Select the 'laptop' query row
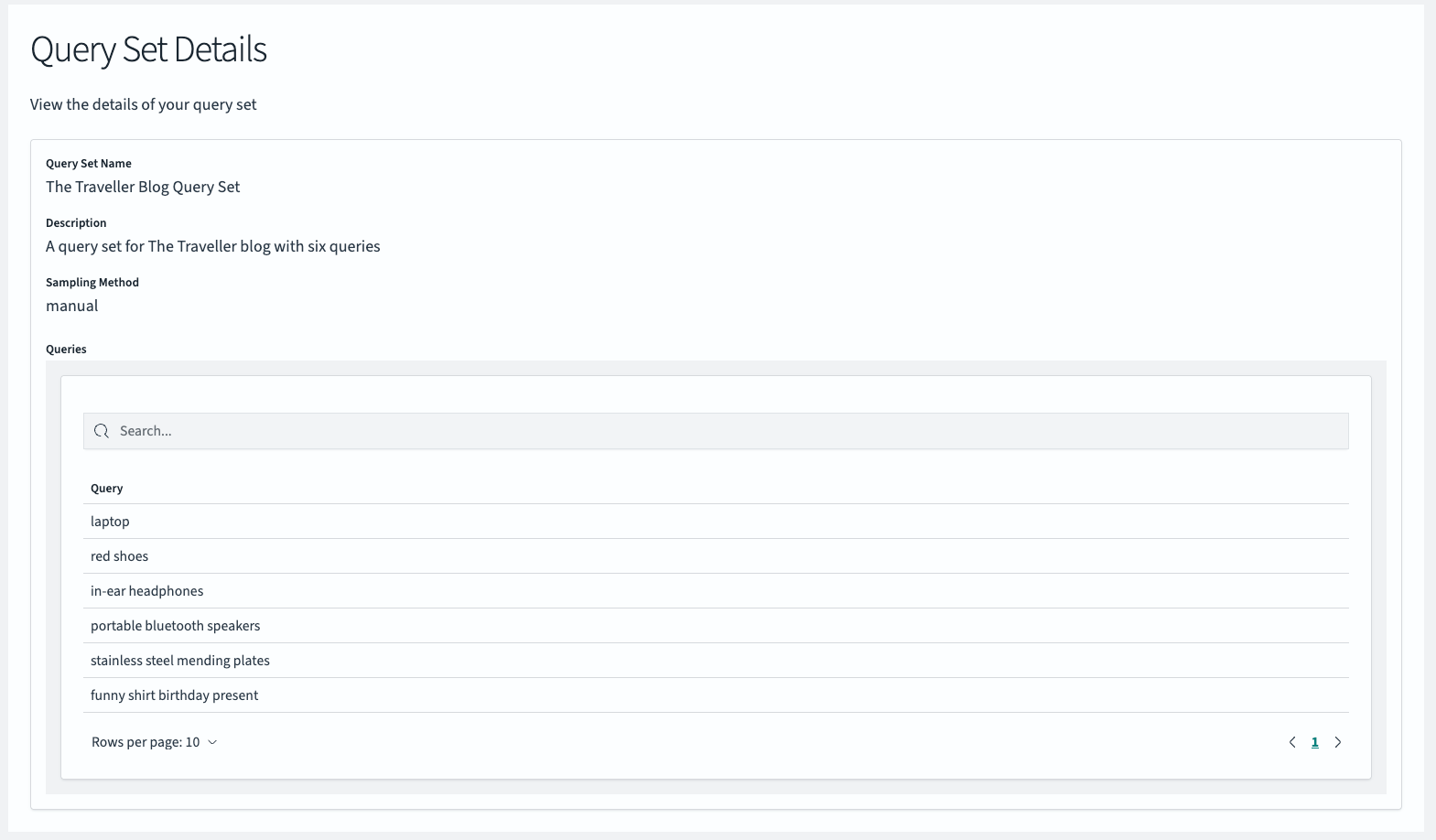 coord(716,522)
